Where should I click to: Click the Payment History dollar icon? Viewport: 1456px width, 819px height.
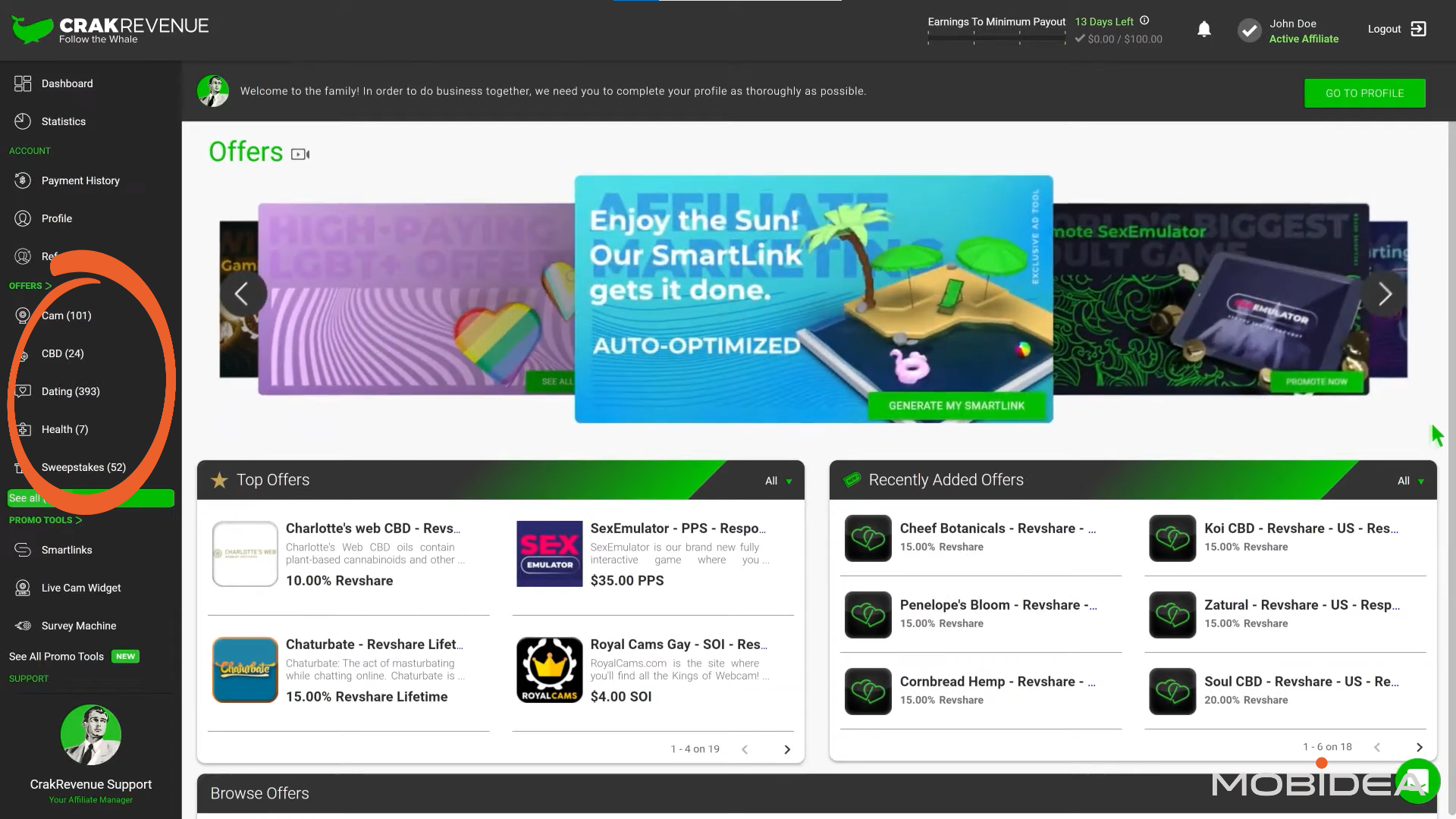(23, 180)
